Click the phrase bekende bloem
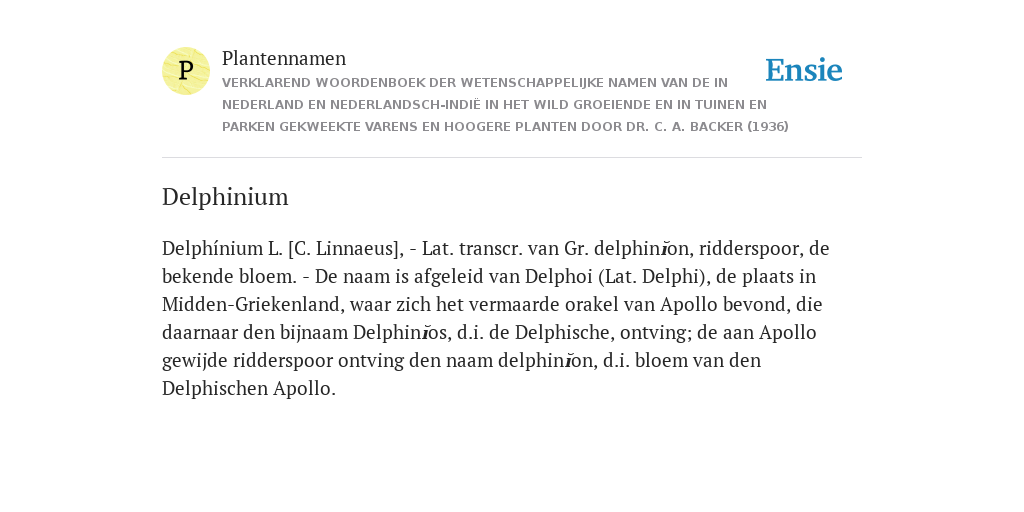Viewport: 1024px width, 512px height. point(229,277)
